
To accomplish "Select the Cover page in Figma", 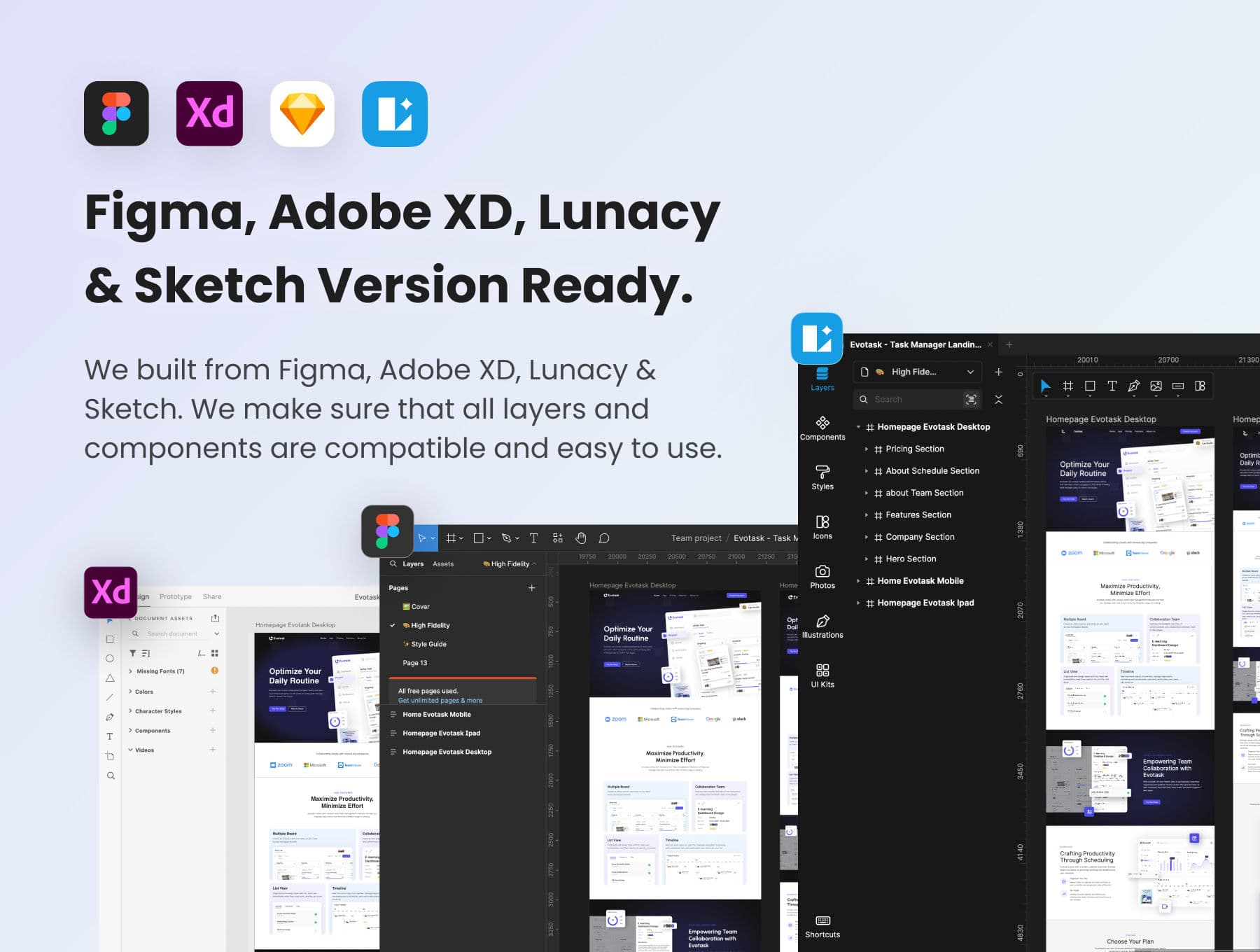I will (x=416, y=607).
